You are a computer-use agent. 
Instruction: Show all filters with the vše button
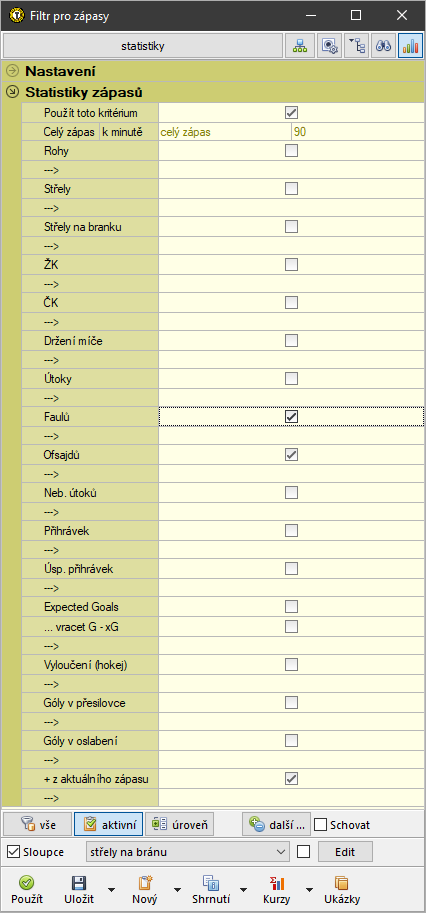click(37, 824)
